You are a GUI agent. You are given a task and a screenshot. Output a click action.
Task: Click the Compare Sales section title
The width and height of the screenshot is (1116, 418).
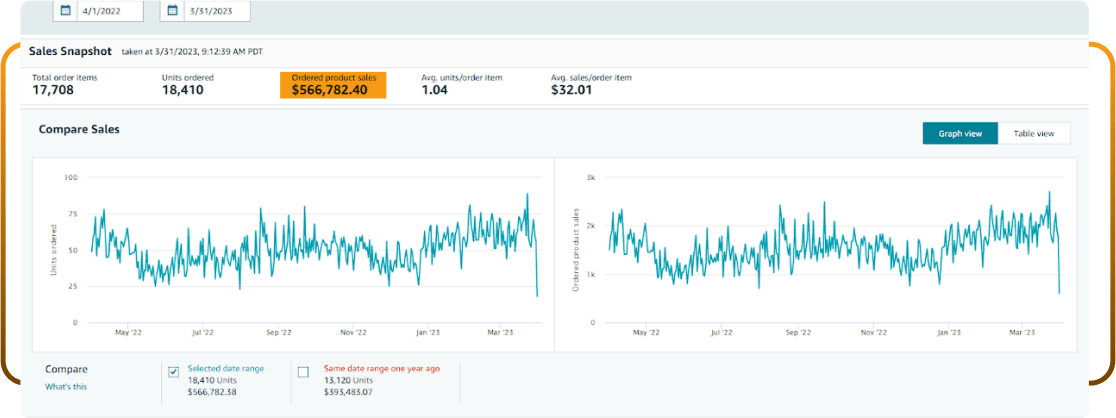pos(79,129)
